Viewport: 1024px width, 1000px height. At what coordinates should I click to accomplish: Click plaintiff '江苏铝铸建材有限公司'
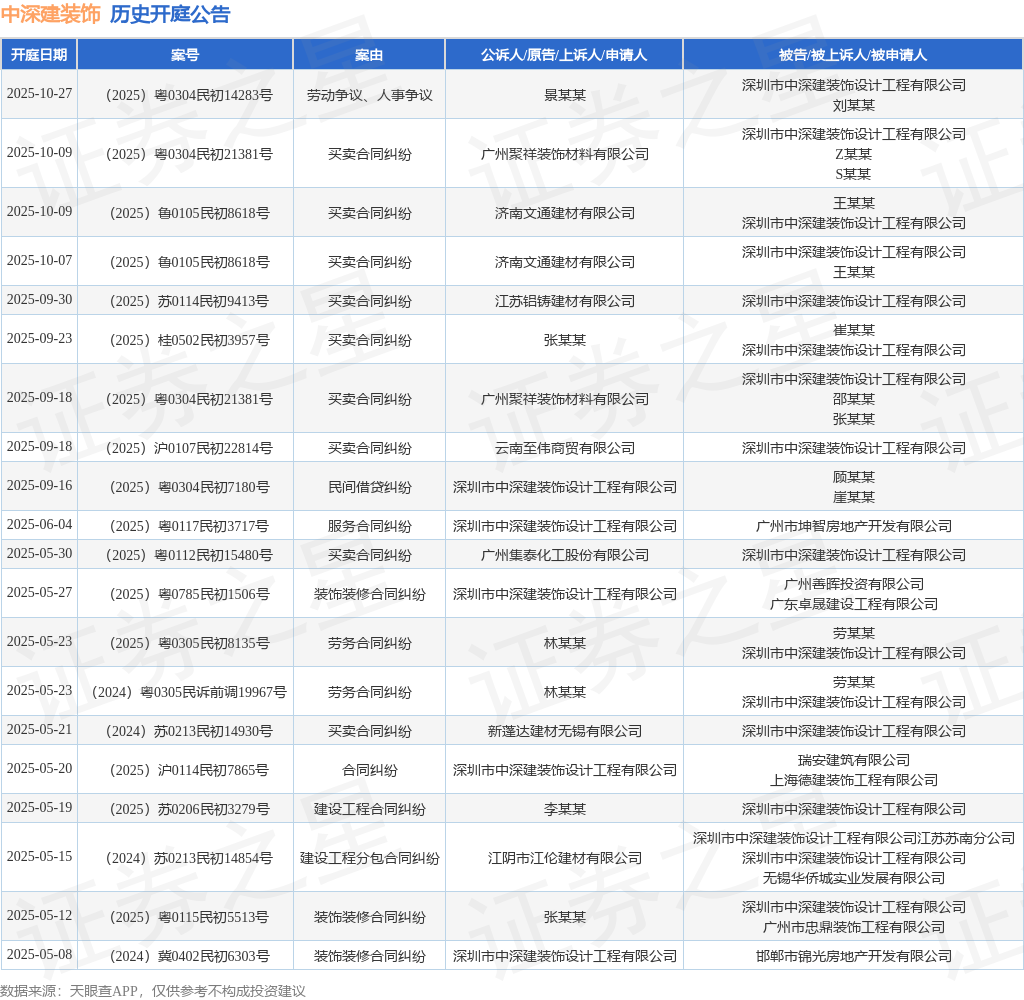coord(565,301)
